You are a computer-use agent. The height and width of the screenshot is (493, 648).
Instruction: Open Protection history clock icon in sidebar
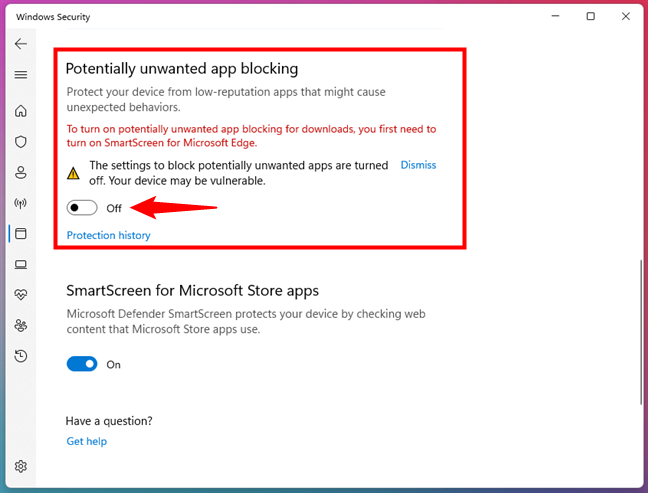pyautogui.click(x=21, y=356)
